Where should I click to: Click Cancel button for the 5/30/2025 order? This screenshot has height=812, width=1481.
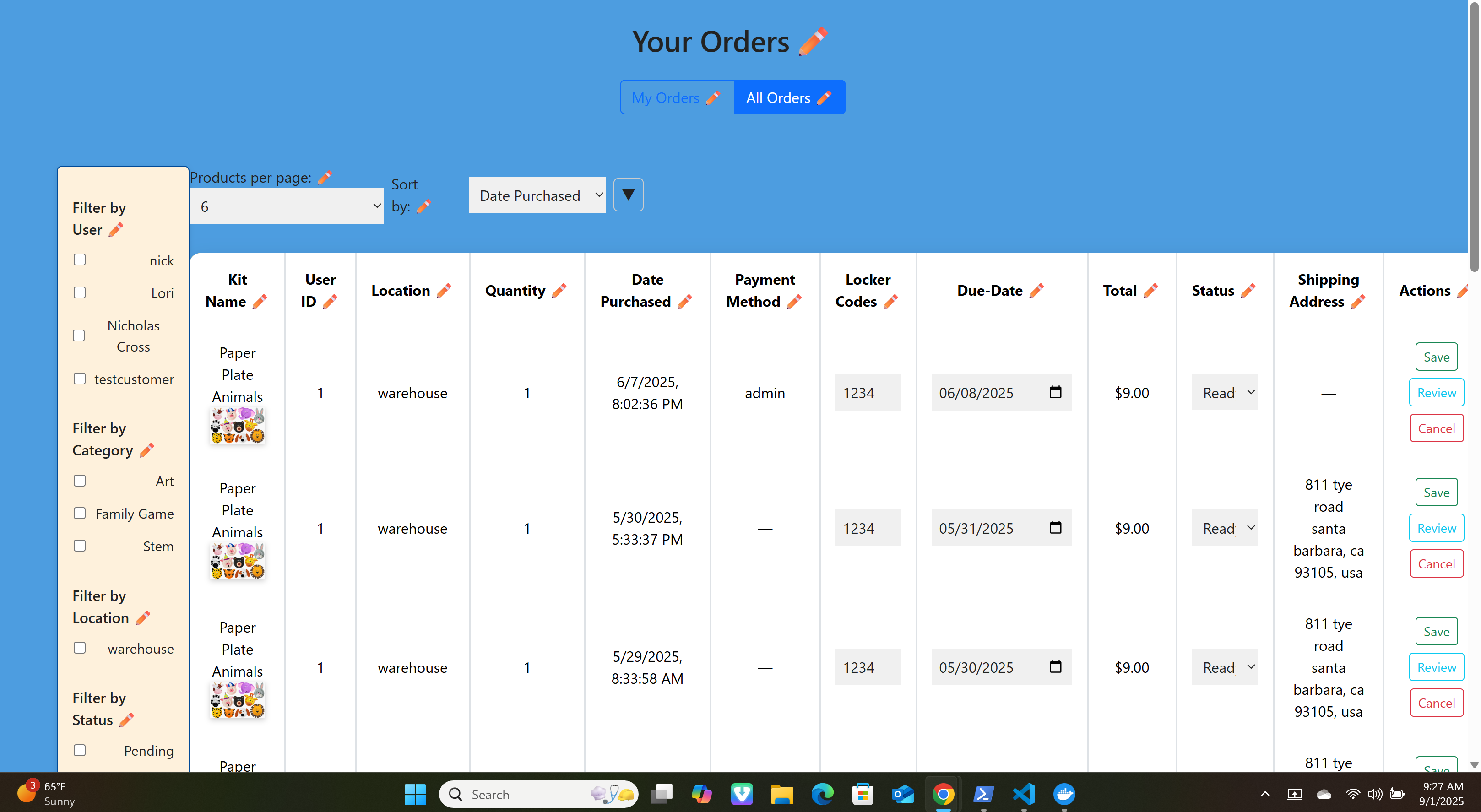(1436, 564)
